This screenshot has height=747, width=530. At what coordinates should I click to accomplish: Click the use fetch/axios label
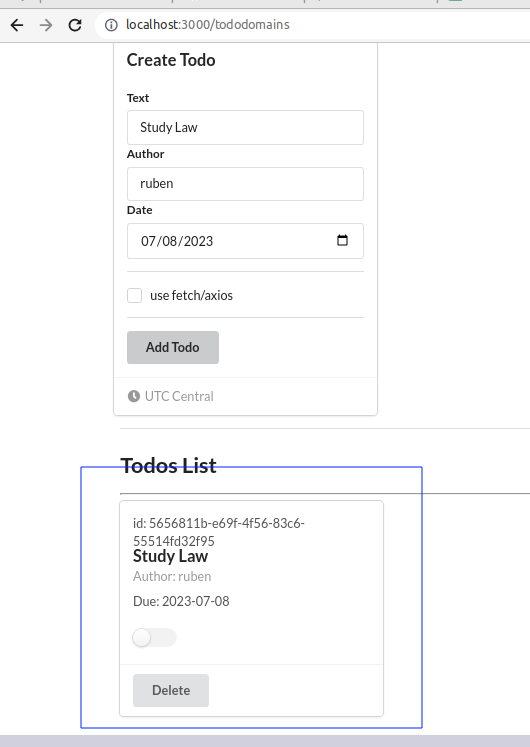coord(191,295)
